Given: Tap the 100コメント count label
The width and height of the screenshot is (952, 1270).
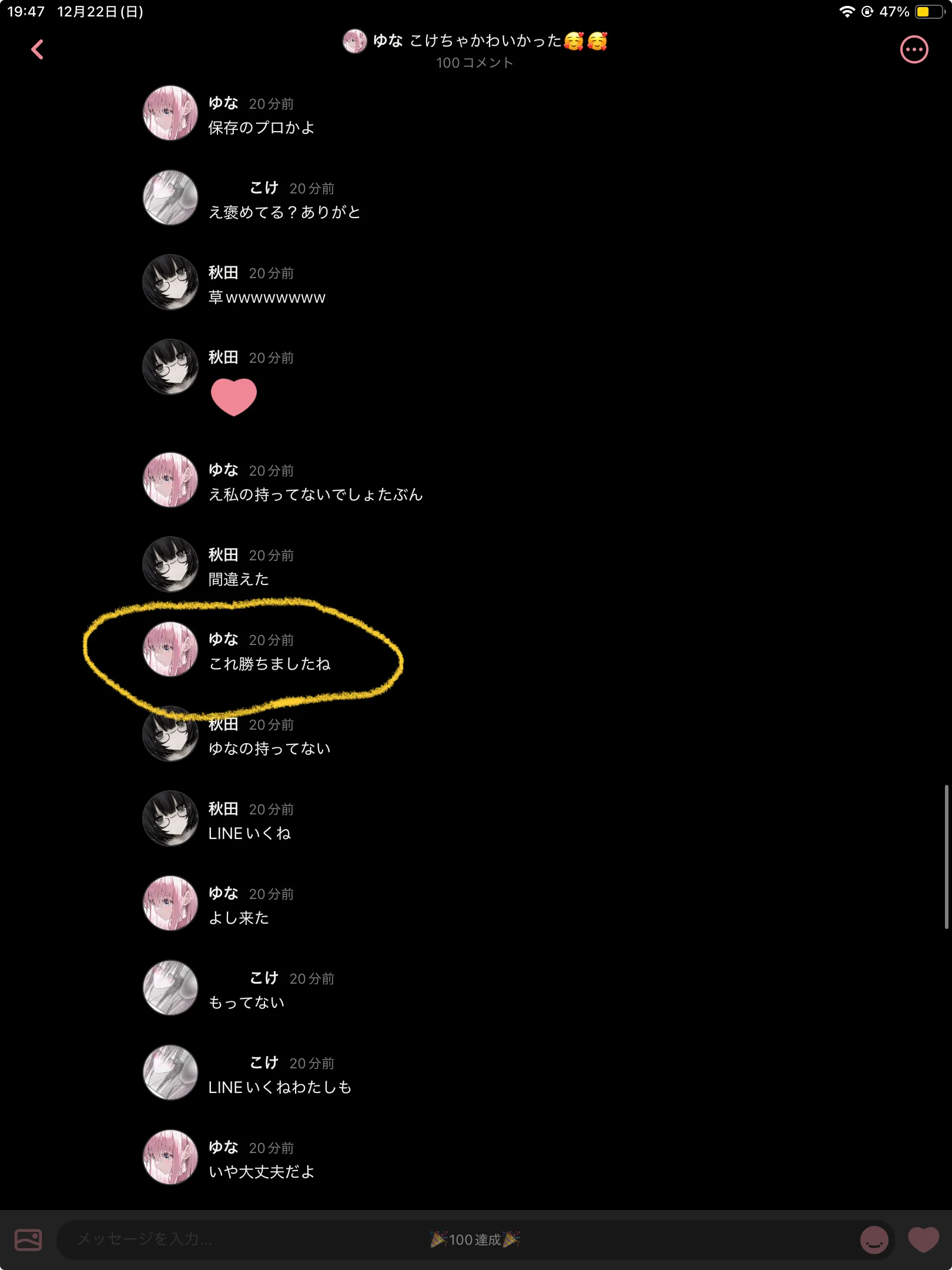Looking at the screenshot, I should tap(475, 63).
